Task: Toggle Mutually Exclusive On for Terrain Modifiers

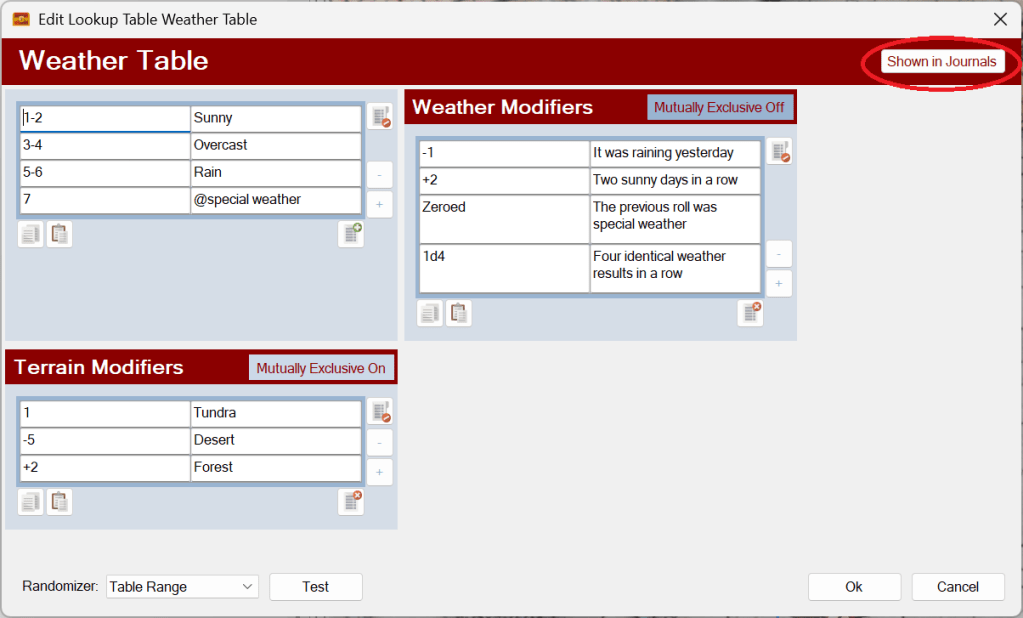Action: pos(321,368)
